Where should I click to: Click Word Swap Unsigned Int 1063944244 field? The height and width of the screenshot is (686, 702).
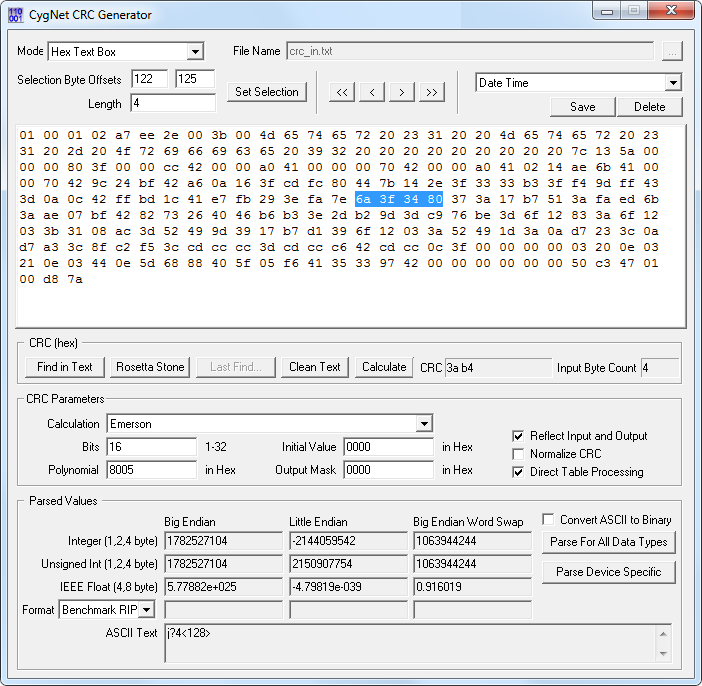coord(472,564)
